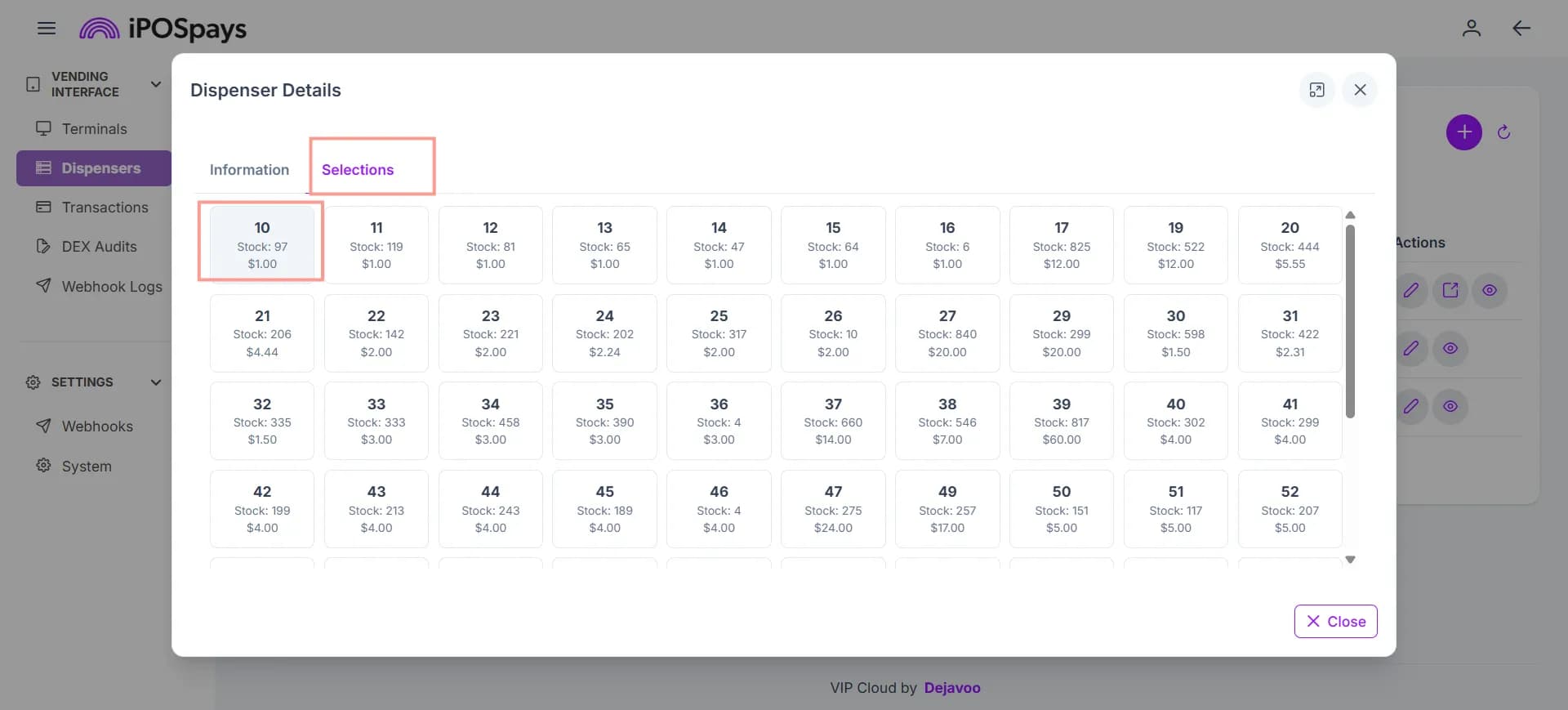Toggle the second row eye view icon

pos(1450,349)
